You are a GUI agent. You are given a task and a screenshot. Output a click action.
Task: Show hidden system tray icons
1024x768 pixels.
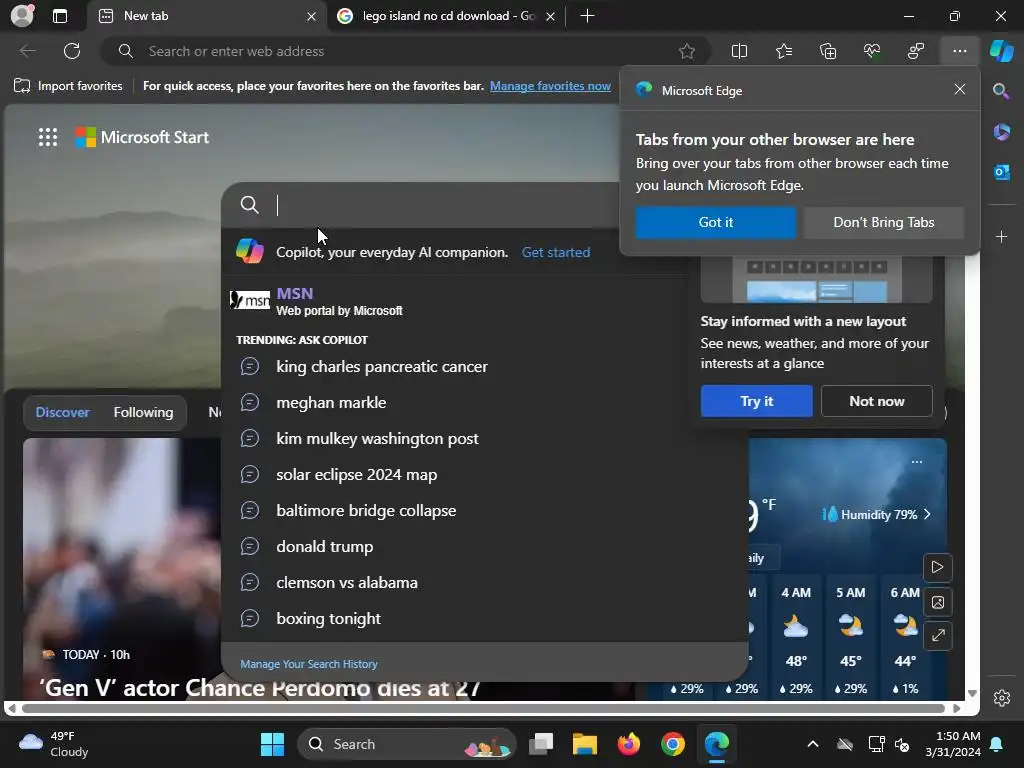812,744
